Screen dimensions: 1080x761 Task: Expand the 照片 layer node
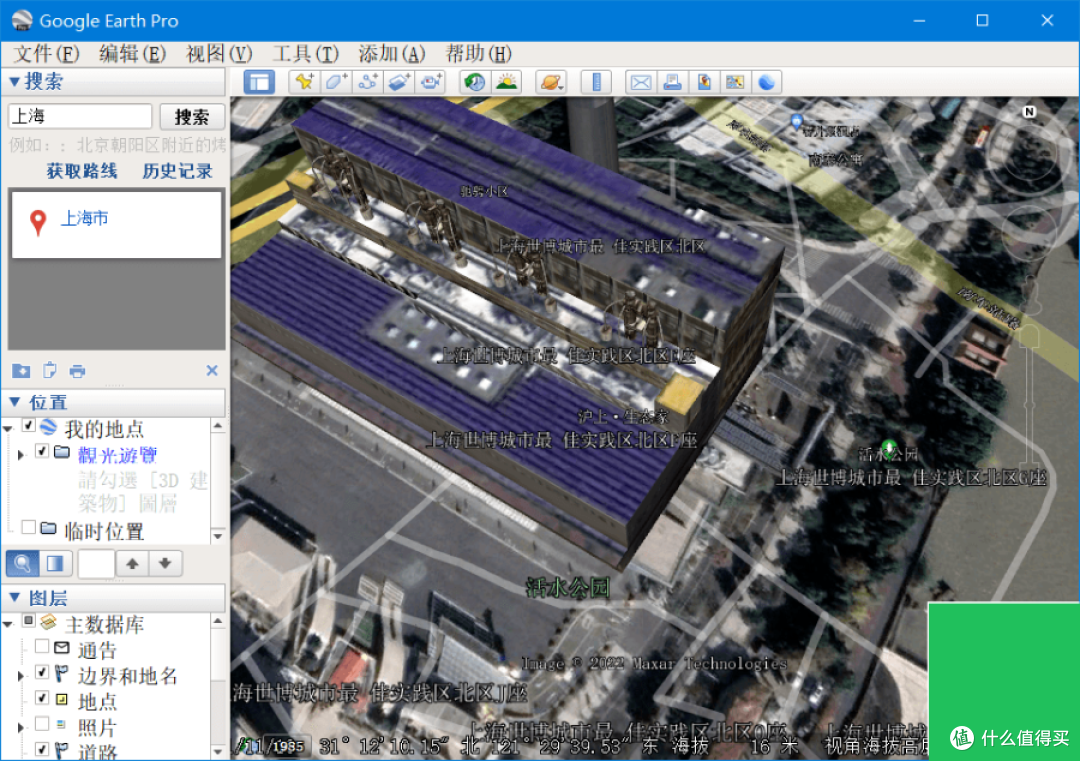21,727
